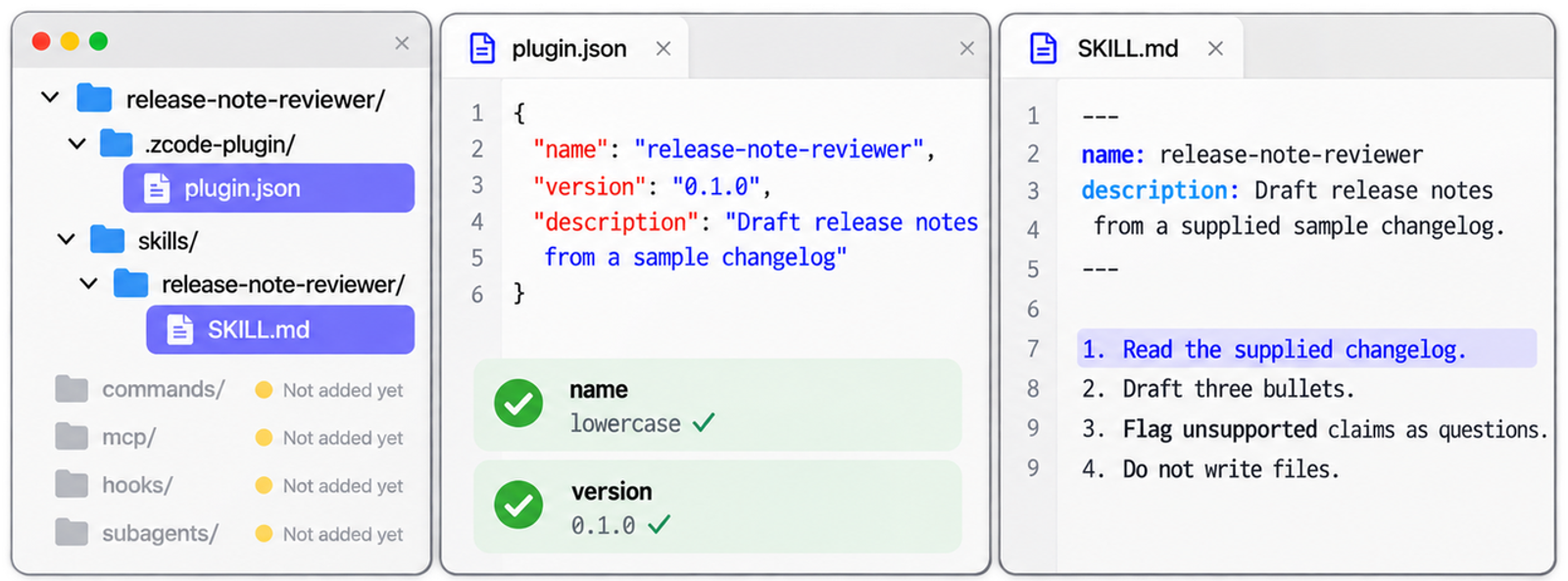Screen dimensions: 1568x581
Task: Select SKILL.md in the file tree
Action: click(280, 329)
